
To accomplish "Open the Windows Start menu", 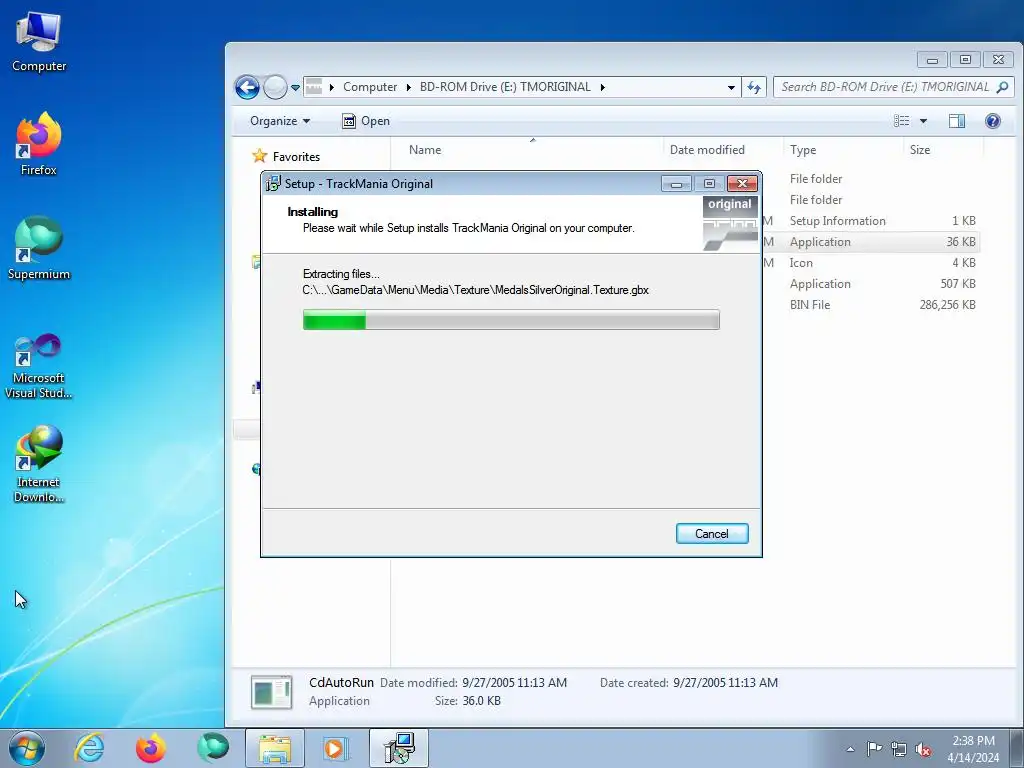I will [x=27, y=748].
